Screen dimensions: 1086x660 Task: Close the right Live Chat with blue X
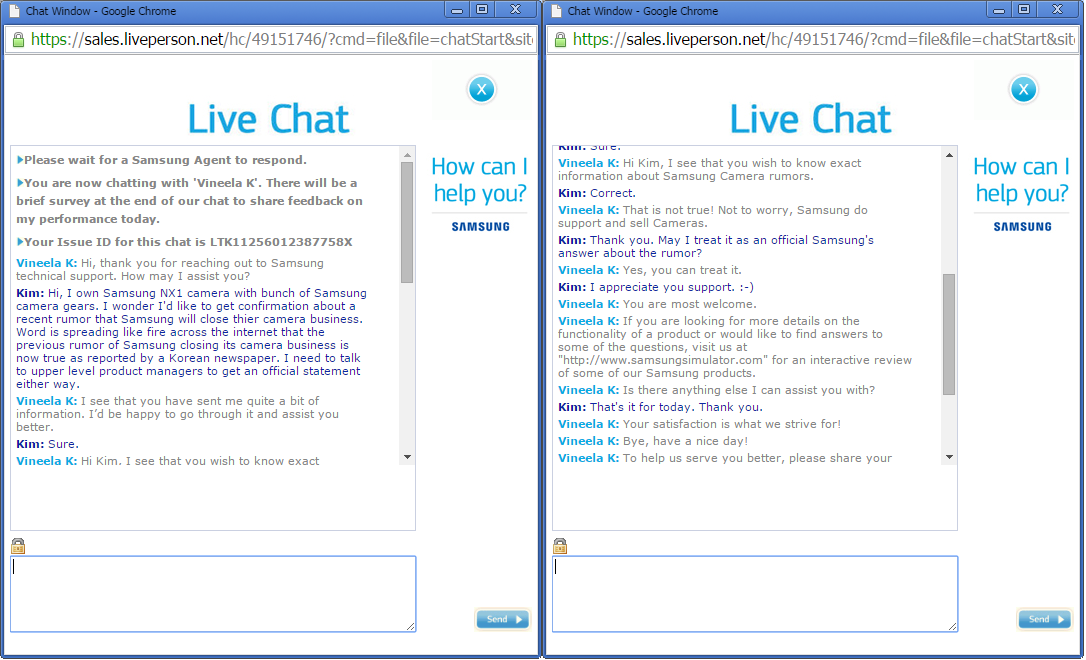pos(1023,90)
